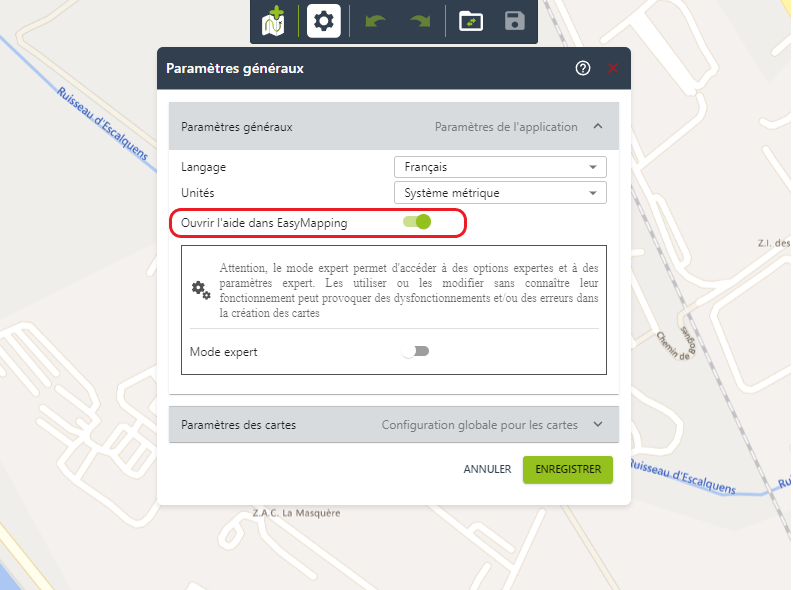
Task: Click the floppy disk save icon
Action: (x=515, y=21)
